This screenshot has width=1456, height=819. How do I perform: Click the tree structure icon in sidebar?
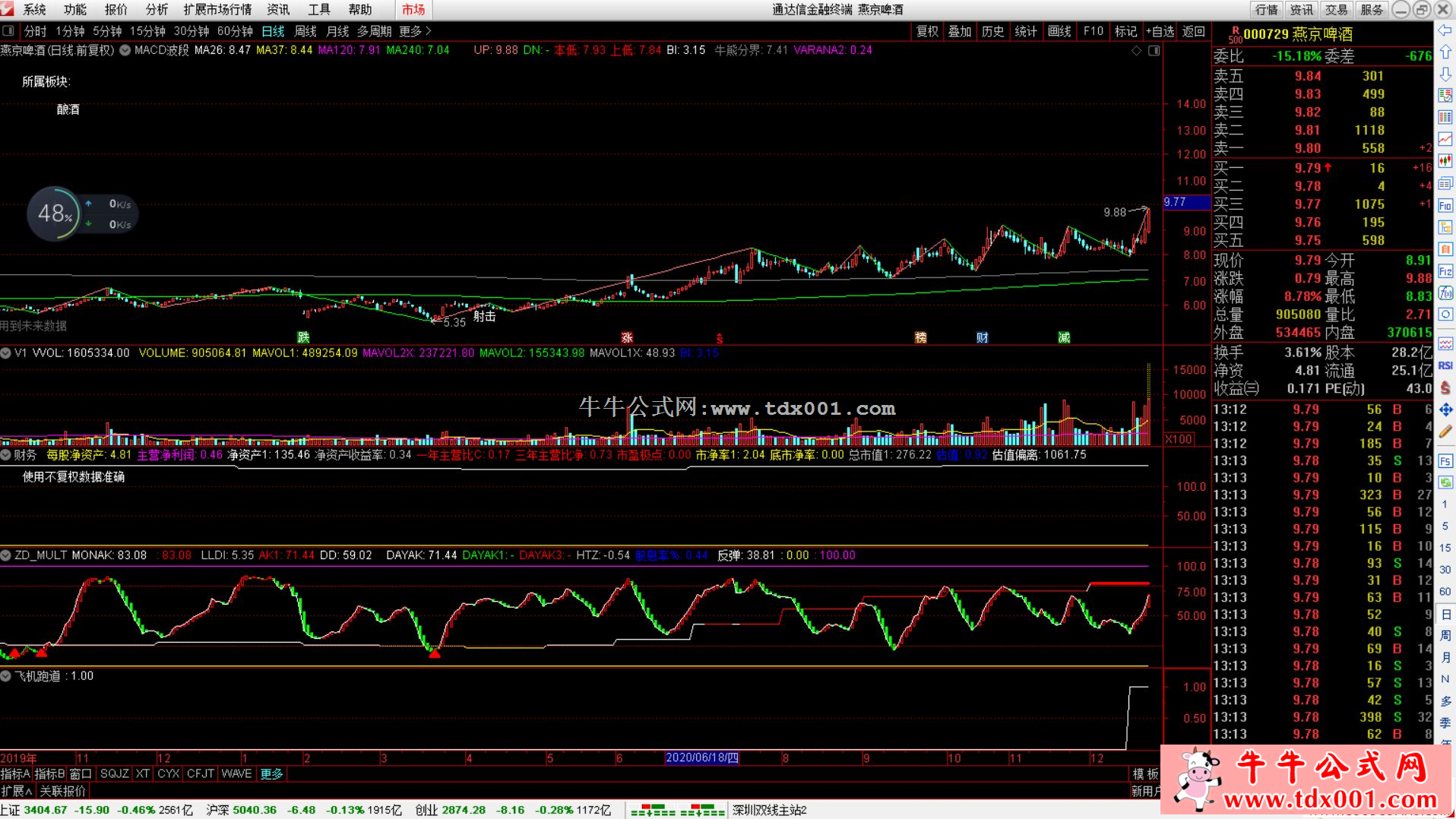click(x=1445, y=227)
